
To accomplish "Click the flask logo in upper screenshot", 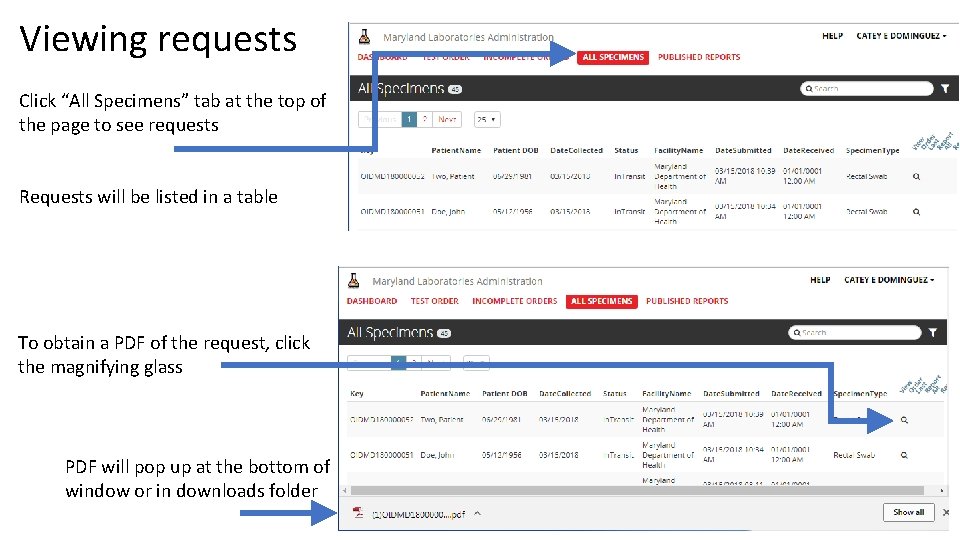I will 364,37.
